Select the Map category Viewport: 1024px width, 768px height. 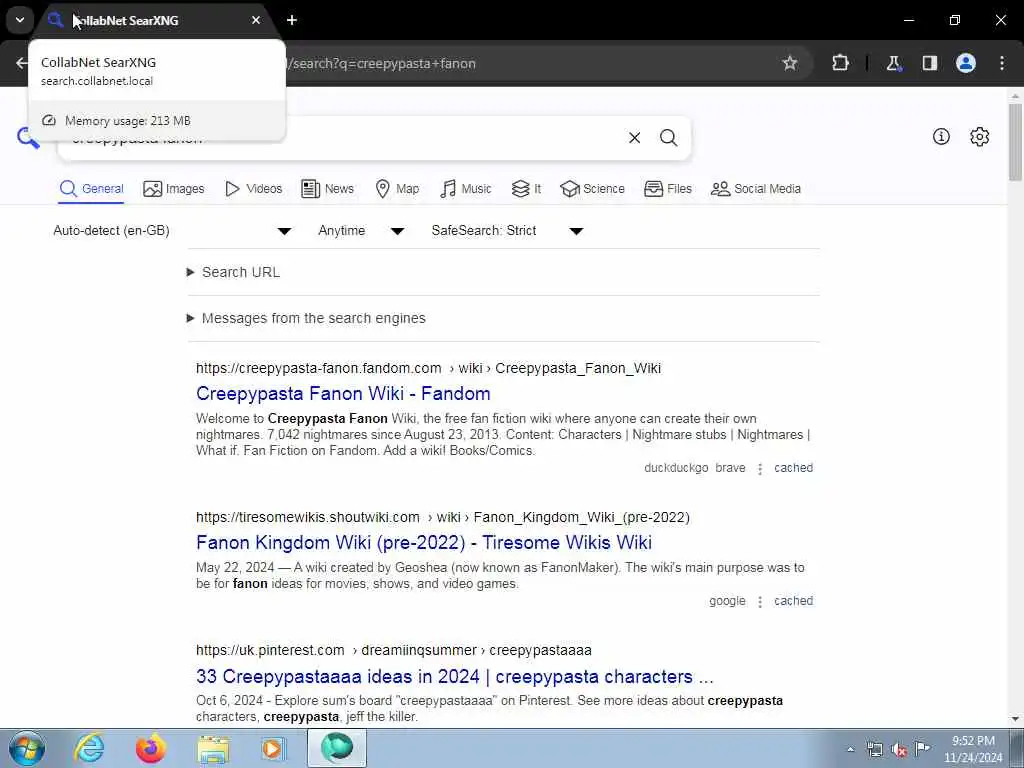click(x=397, y=189)
